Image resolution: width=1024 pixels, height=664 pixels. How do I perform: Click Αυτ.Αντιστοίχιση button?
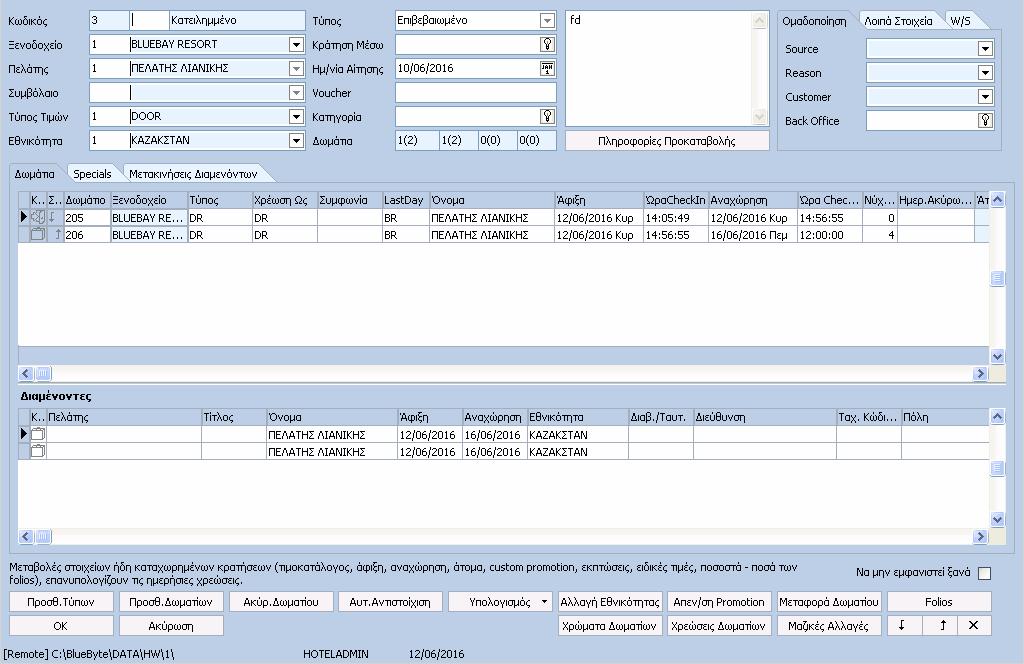(390, 602)
